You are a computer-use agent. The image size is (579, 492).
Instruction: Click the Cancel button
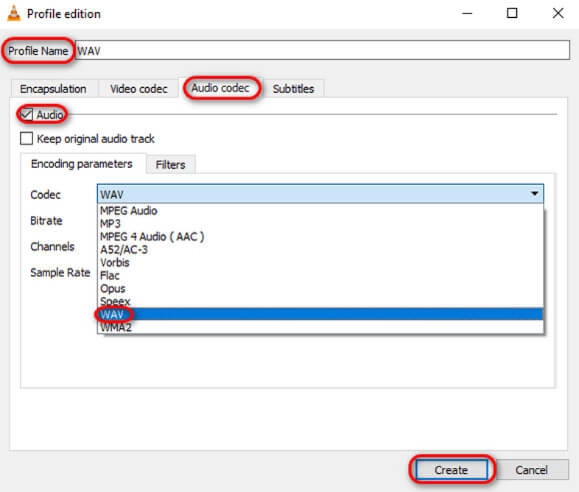(x=531, y=470)
